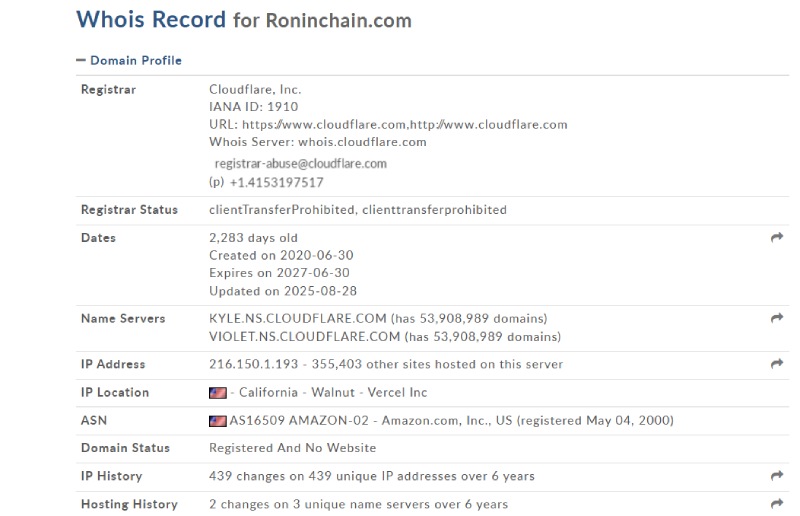Open share arrow in IP Address row
The height and width of the screenshot is (516, 800).
[x=777, y=363]
